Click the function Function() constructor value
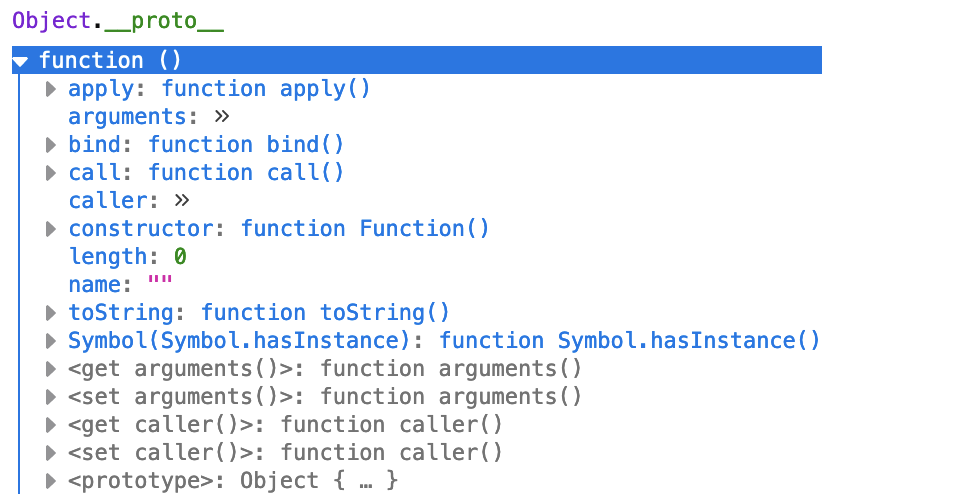This screenshot has width=968, height=500. coord(365,229)
